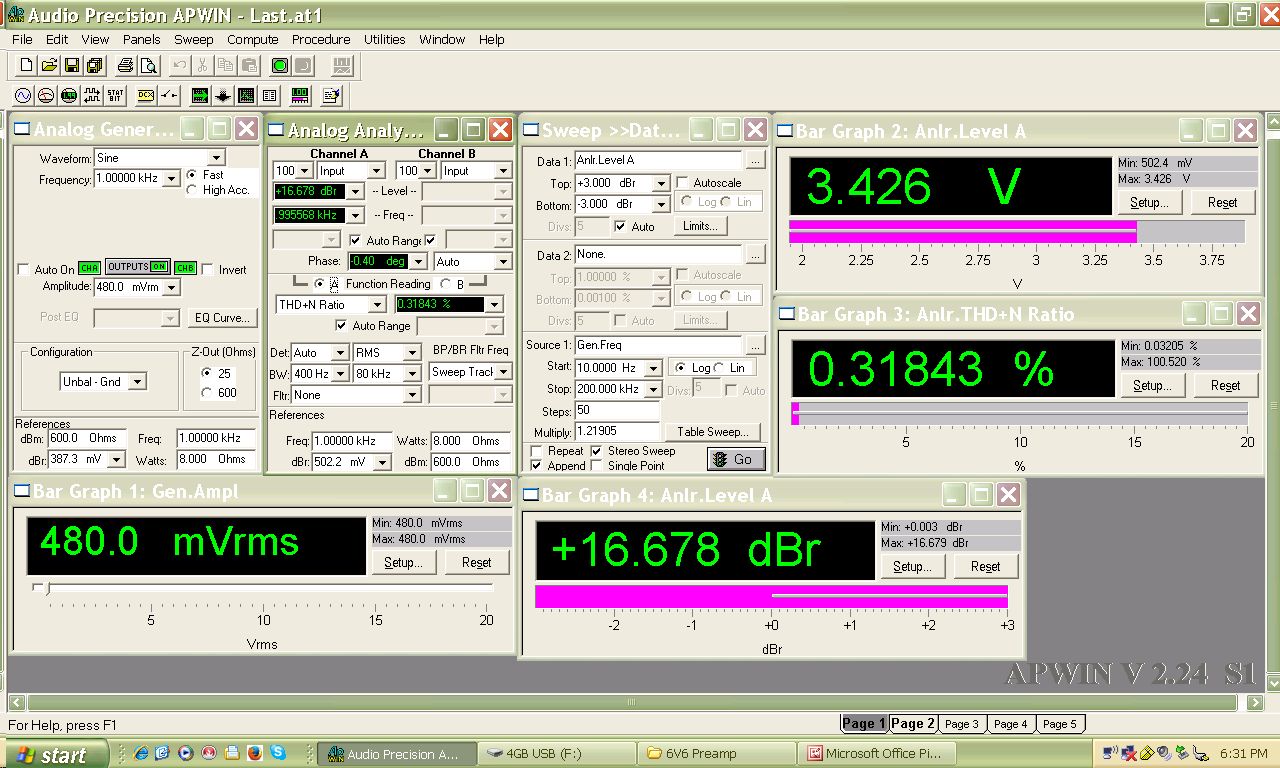
Task: Open the Procedure Editor notepad icon
Action: click(x=332, y=96)
